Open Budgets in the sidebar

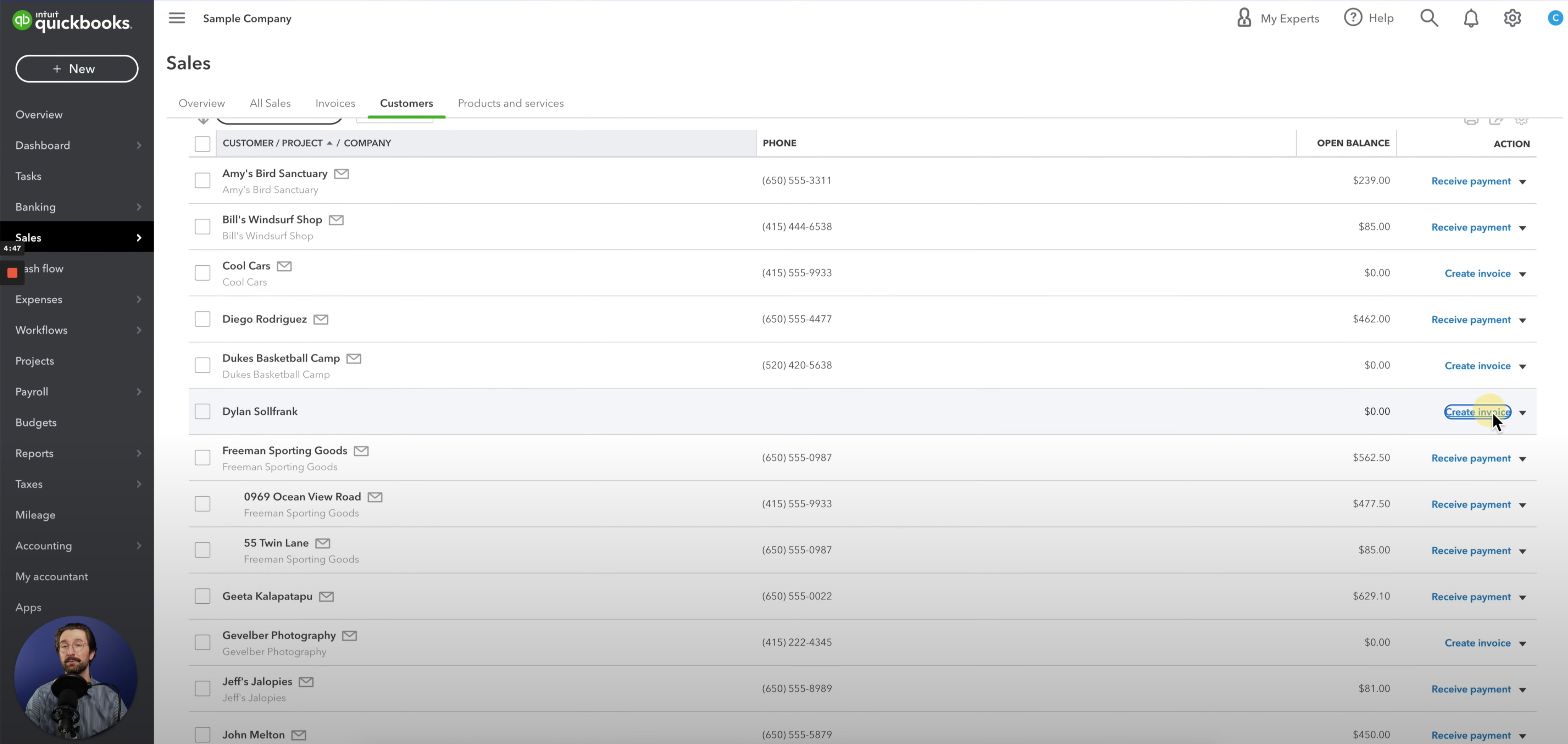(x=36, y=423)
